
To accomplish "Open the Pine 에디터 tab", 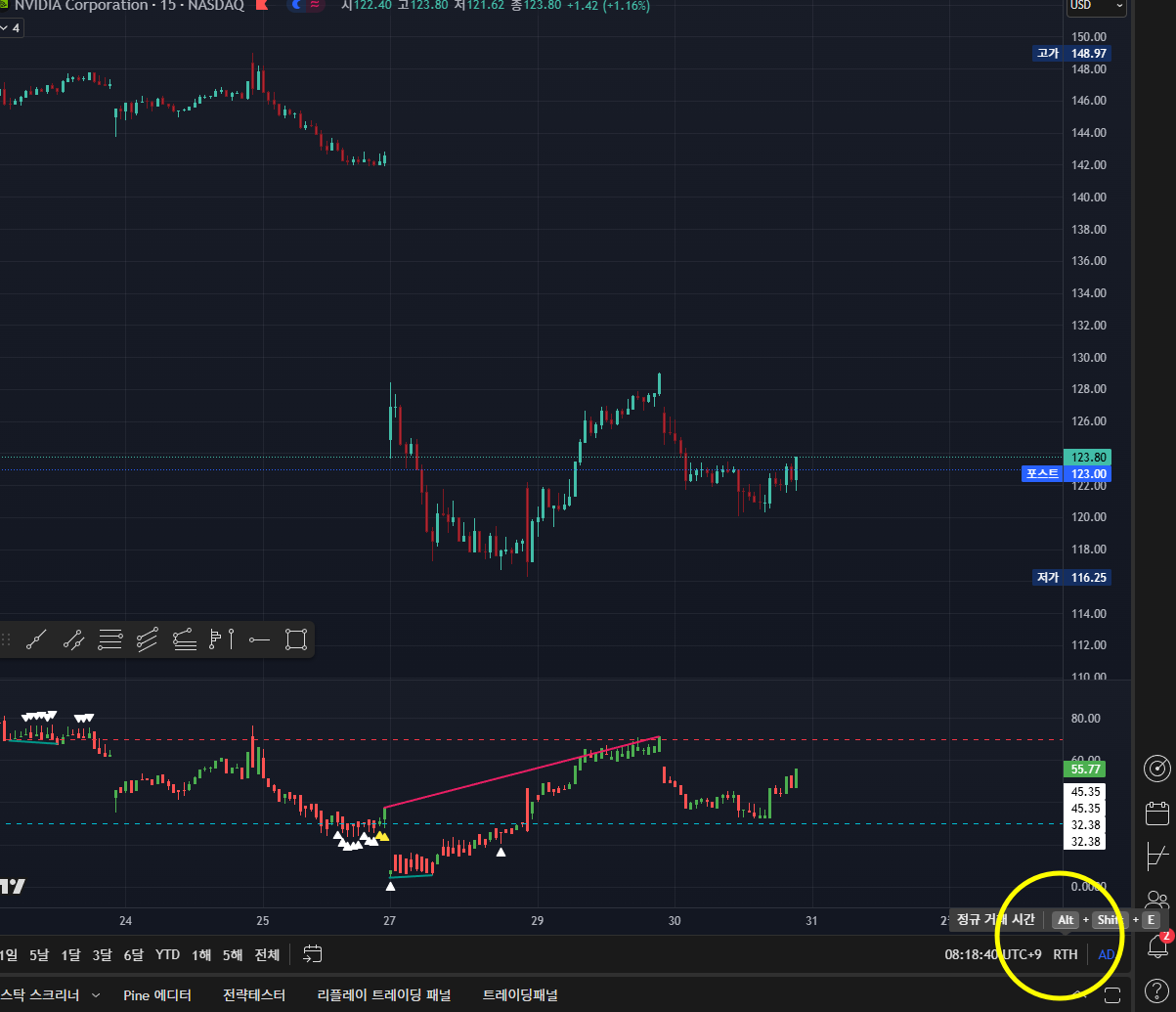I will (x=157, y=995).
